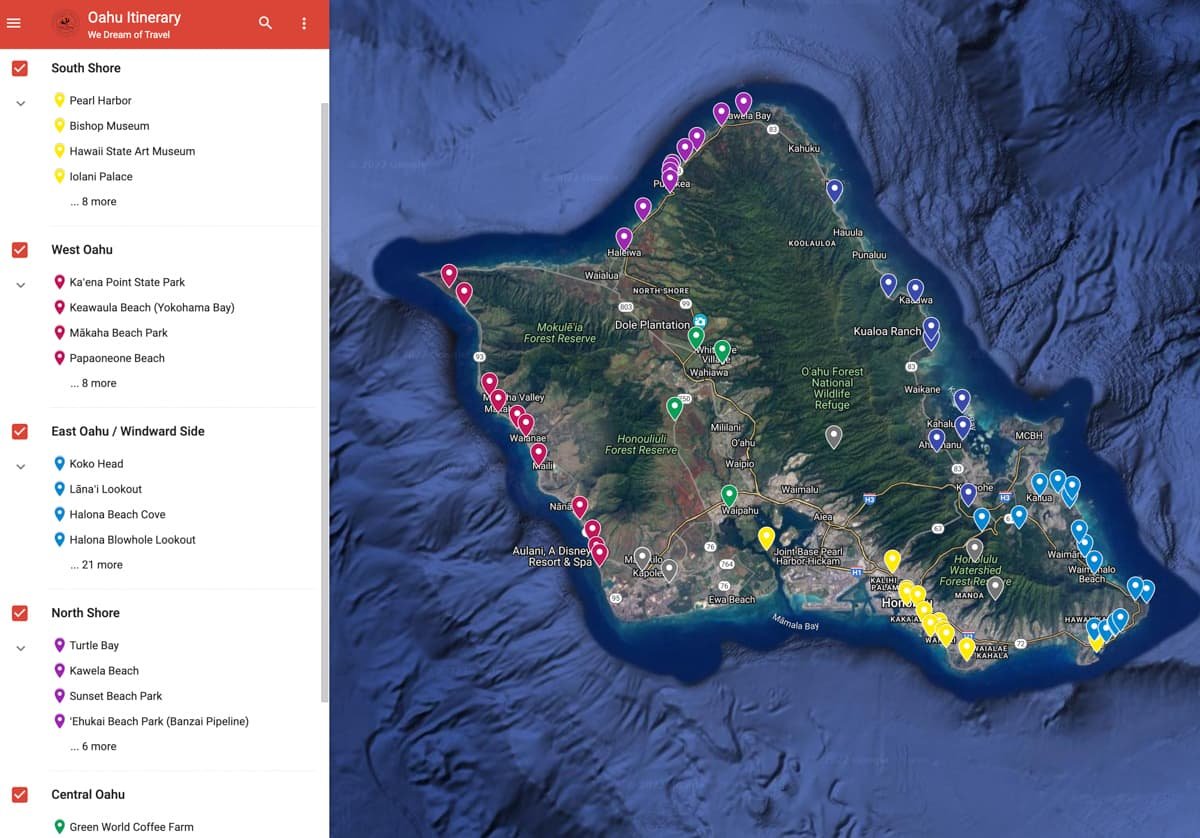Viewport: 1200px width, 838px height.
Task: Click the Oahu Itinerary title
Action: click(134, 17)
